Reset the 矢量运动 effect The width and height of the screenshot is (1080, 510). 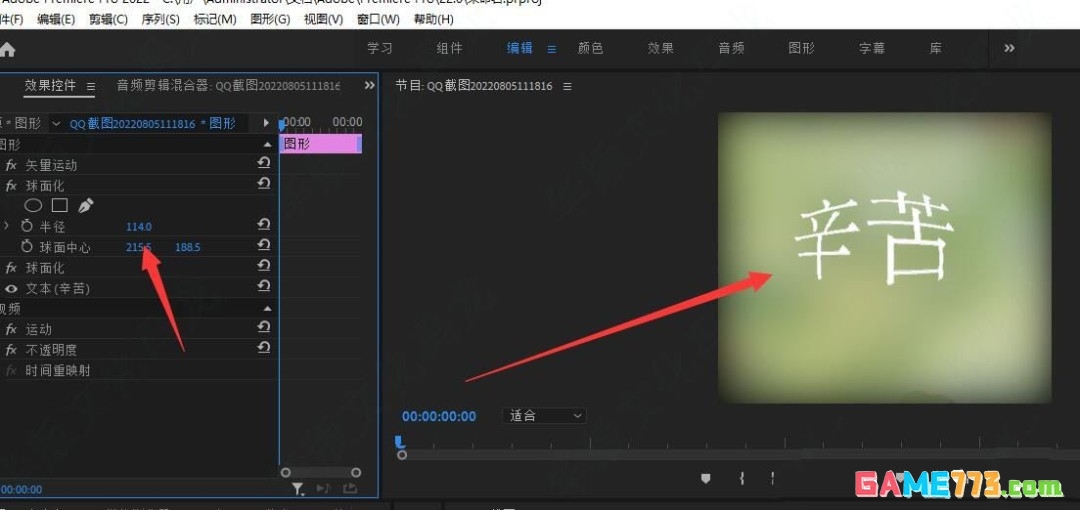click(263, 163)
